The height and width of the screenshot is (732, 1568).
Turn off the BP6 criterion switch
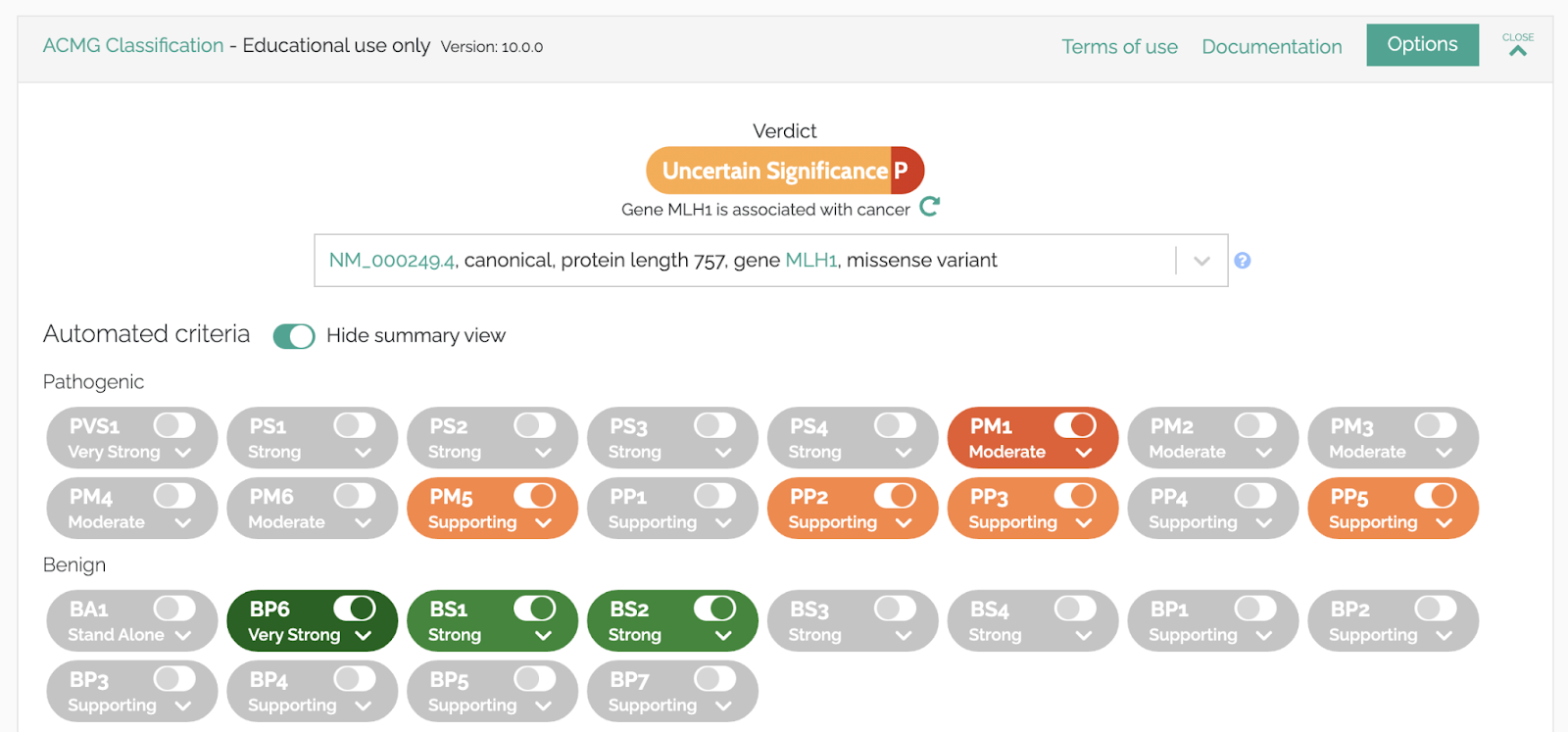click(x=354, y=609)
